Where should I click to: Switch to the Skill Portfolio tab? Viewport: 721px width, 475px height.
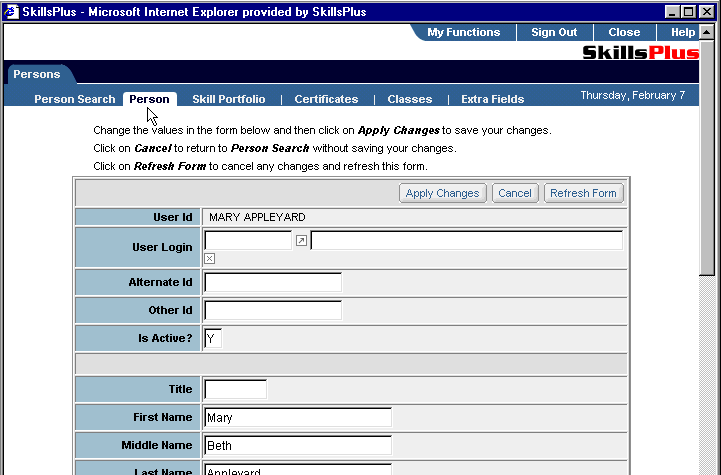(229, 99)
